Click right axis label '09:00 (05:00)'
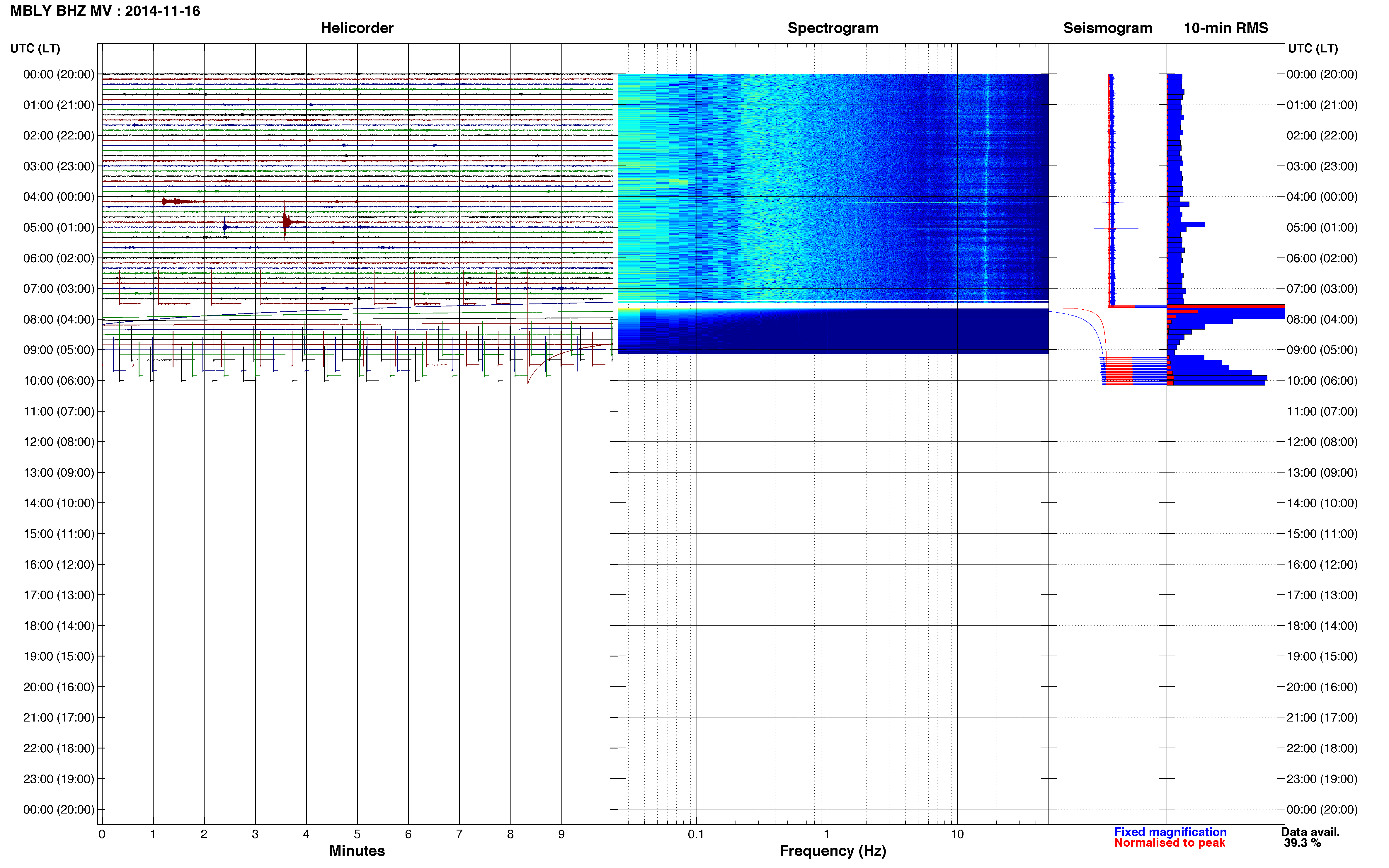1389x868 pixels. tap(1322, 349)
